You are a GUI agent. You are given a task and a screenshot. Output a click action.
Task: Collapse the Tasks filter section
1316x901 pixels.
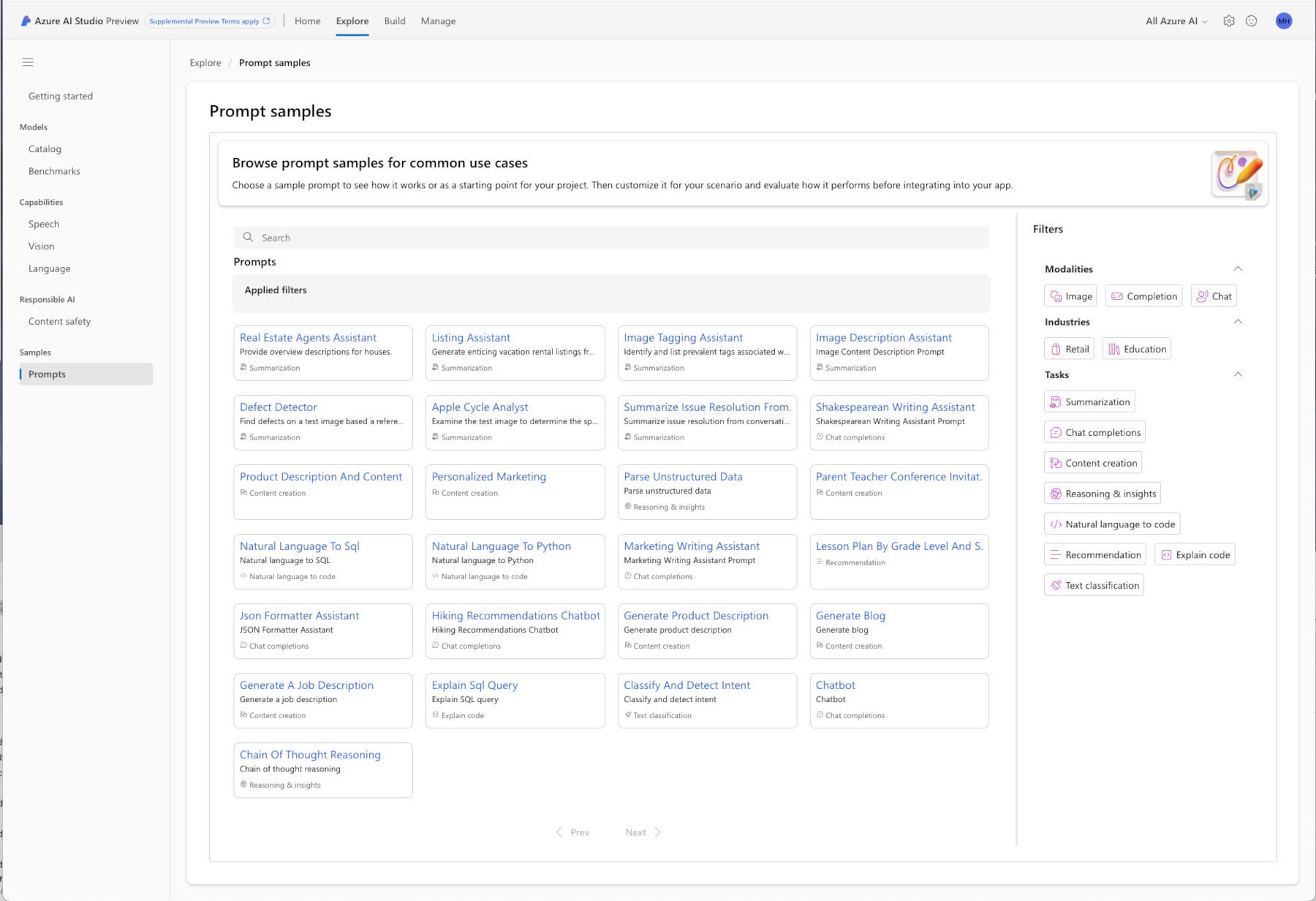tap(1238, 374)
